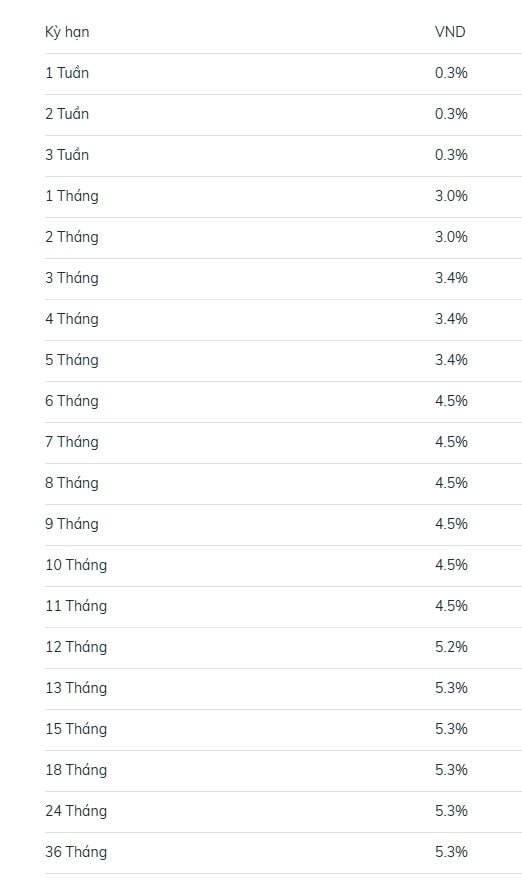Click the 15 Tháng row label
This screenshot has width=522, height=888.
pos(76,729)
